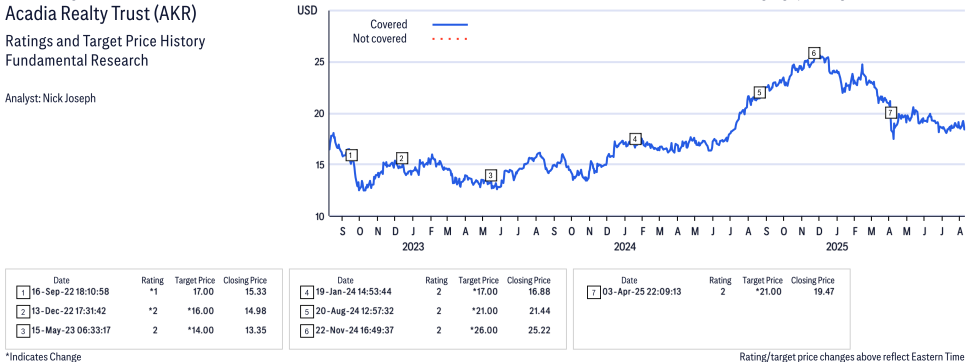The width and height of the screenshot is (975, 362).
Task: Click the closing price 15.33
Action: point(255,292)
